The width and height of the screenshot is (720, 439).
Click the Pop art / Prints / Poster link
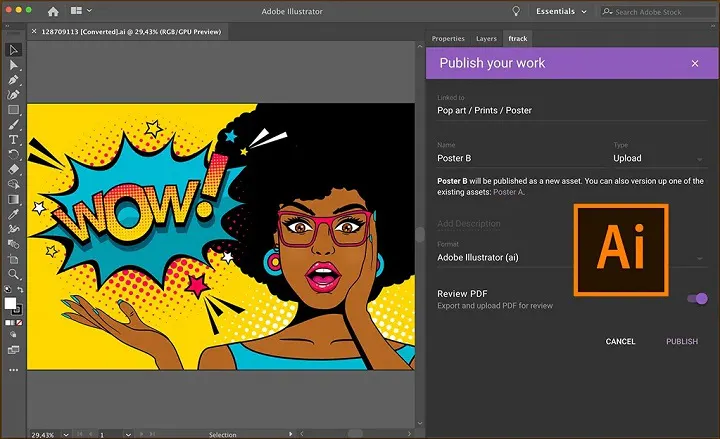pyautogui.click(x=484, y=110)
